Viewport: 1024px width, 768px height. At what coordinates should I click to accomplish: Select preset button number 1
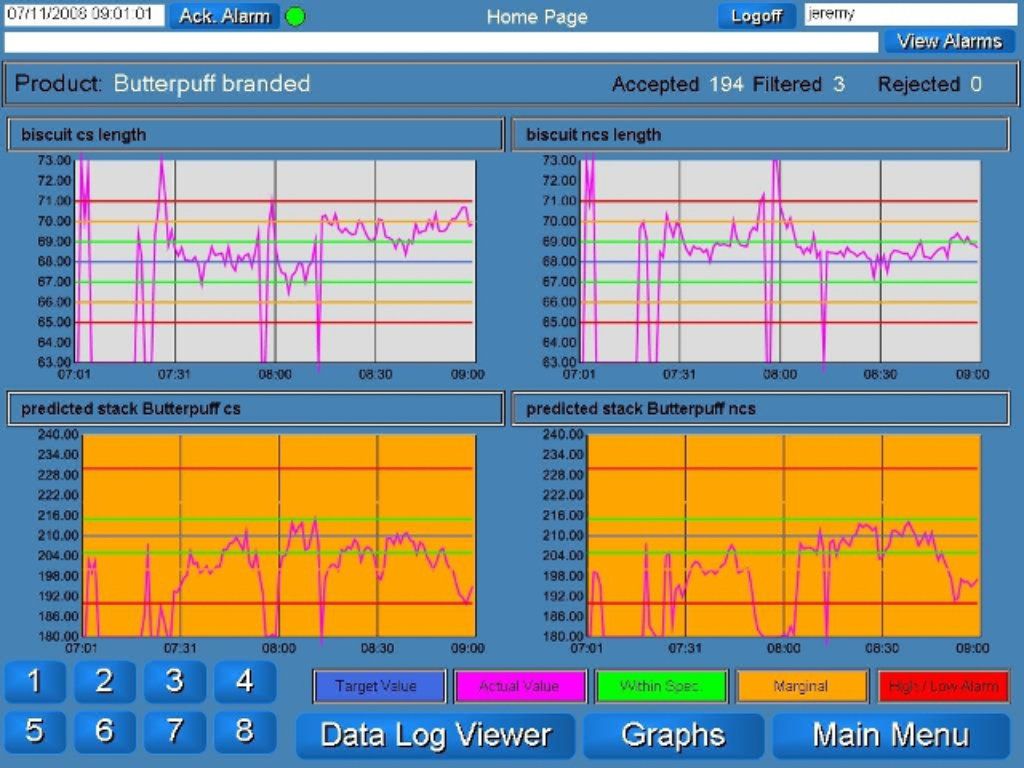pyautogui.click(x=35, y=682)
